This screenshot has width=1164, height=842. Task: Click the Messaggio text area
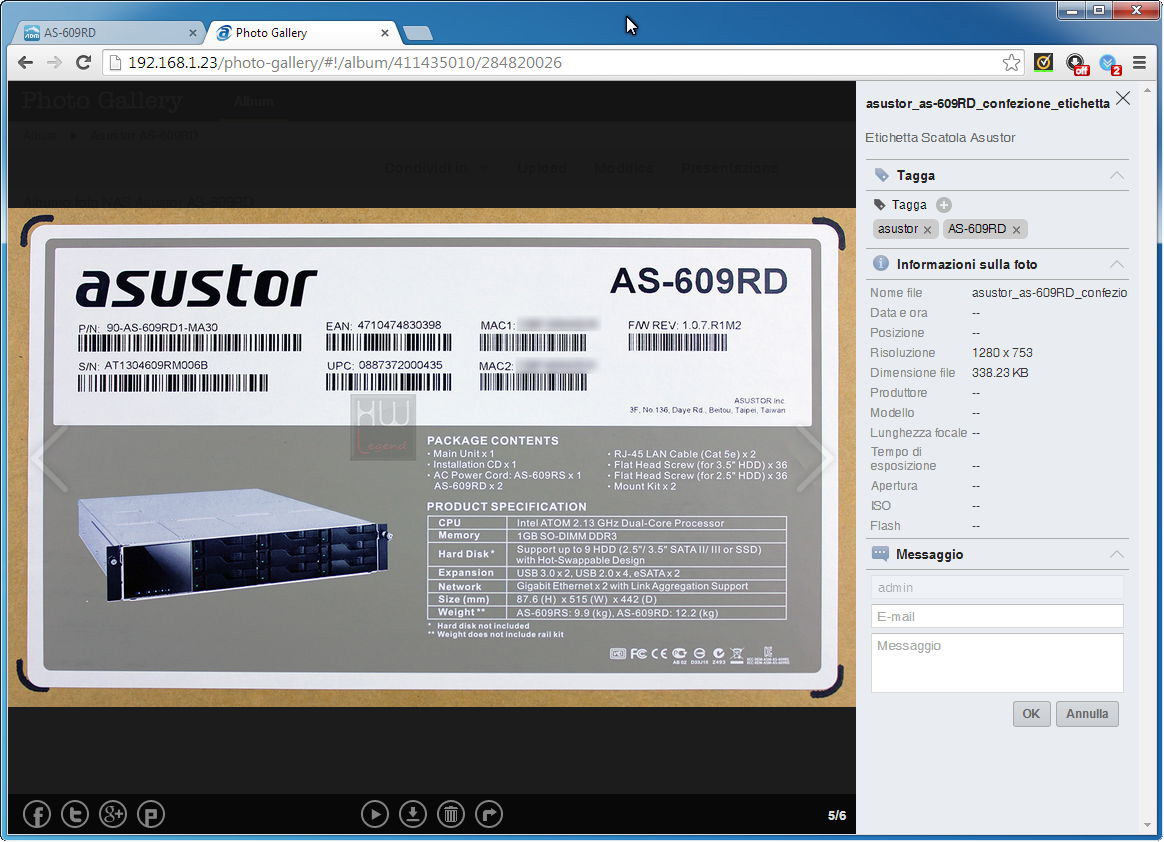(997, 663)
